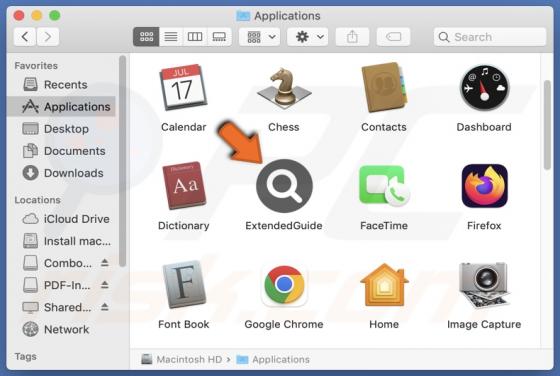Open iCloud Drive in the sidebar
The width and height of the screenshot is (560, 376).
pos(61,219)
